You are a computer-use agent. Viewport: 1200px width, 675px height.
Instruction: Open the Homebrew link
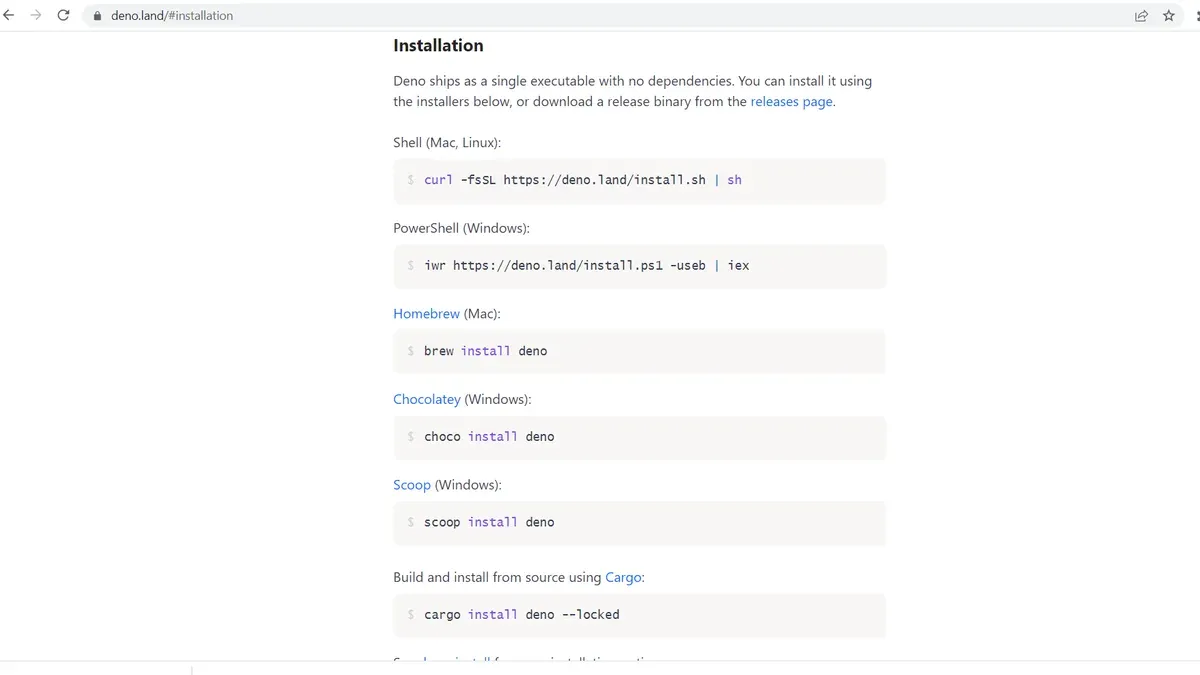coord(427,314)
